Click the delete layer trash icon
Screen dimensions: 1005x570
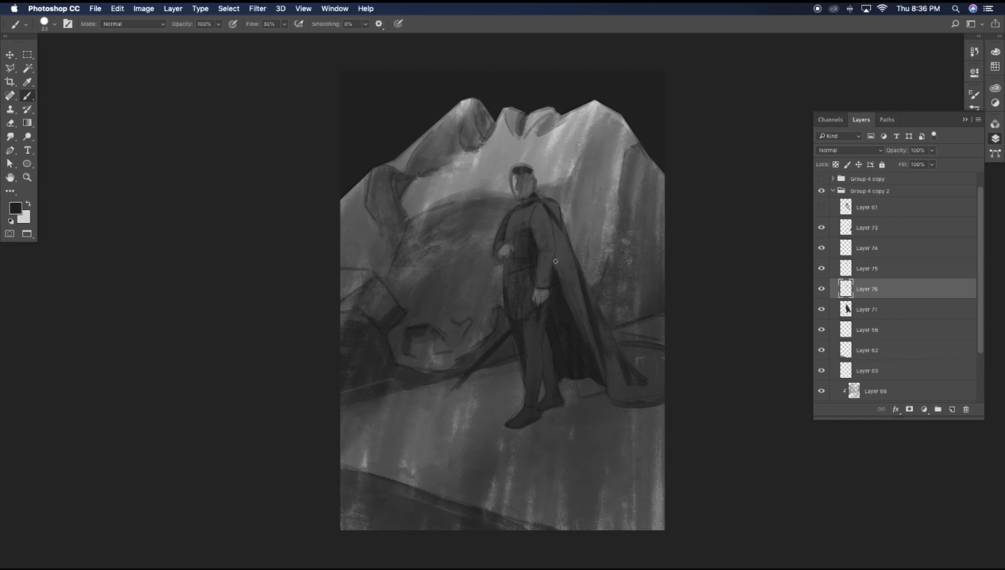966,409
